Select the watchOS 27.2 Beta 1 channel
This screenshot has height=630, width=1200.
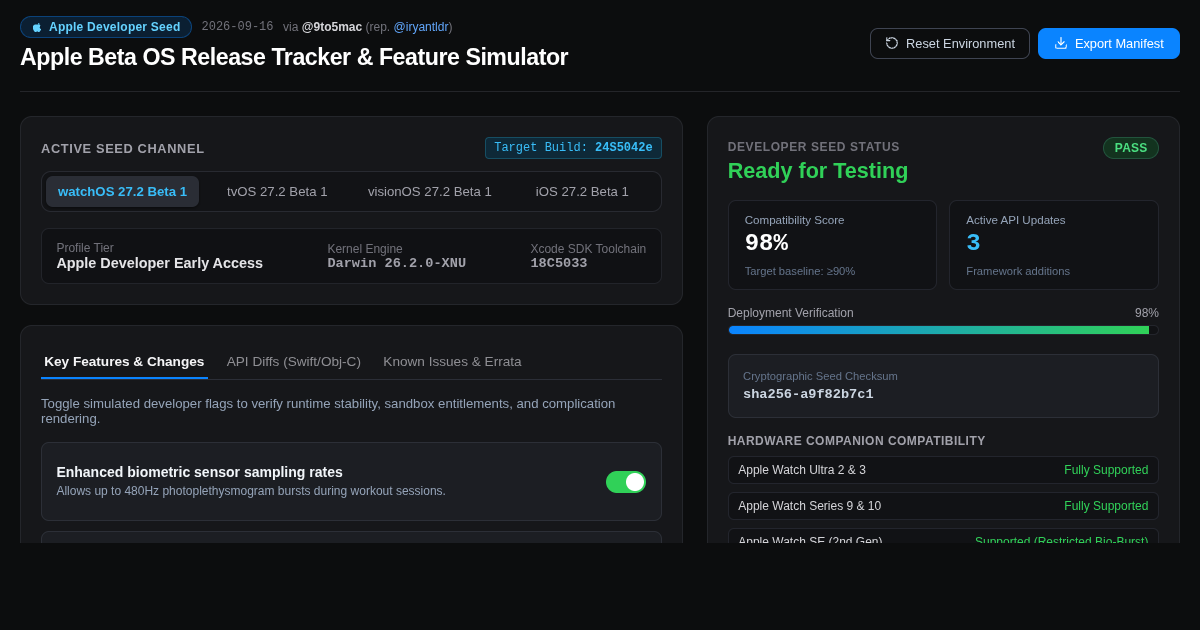click(x=122, y=191)
